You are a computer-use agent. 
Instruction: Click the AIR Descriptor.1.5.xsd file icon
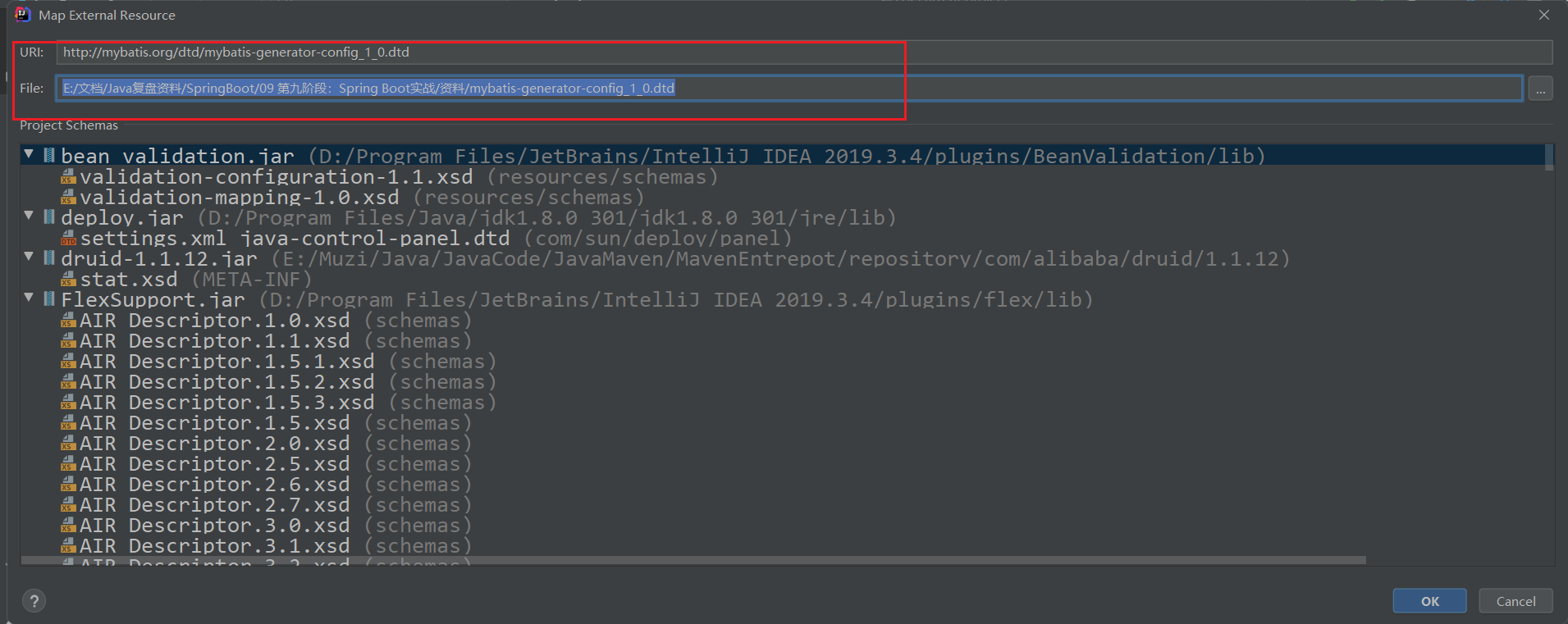(68, 422)
